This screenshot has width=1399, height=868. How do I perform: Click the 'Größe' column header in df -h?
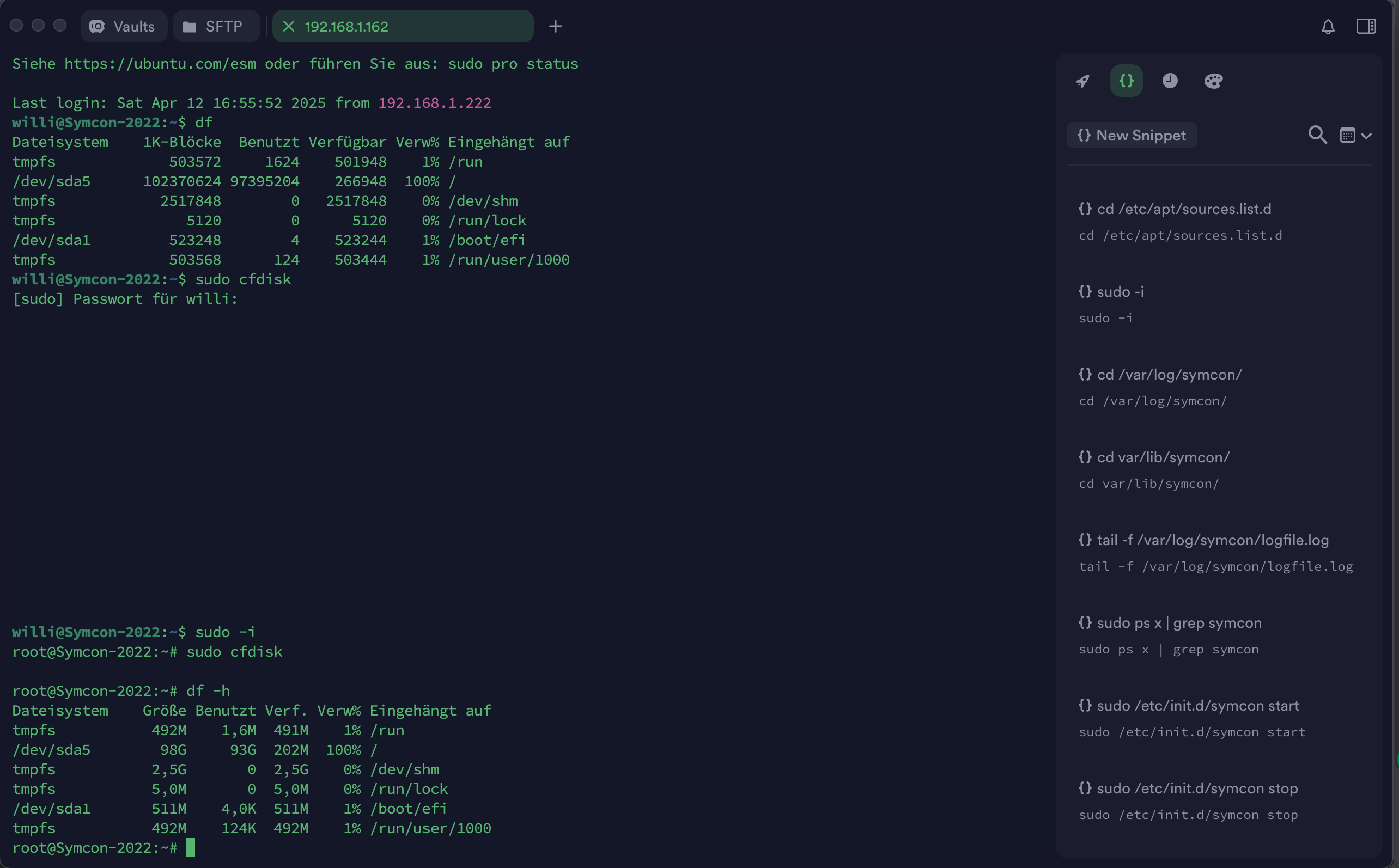coord(164,711)
